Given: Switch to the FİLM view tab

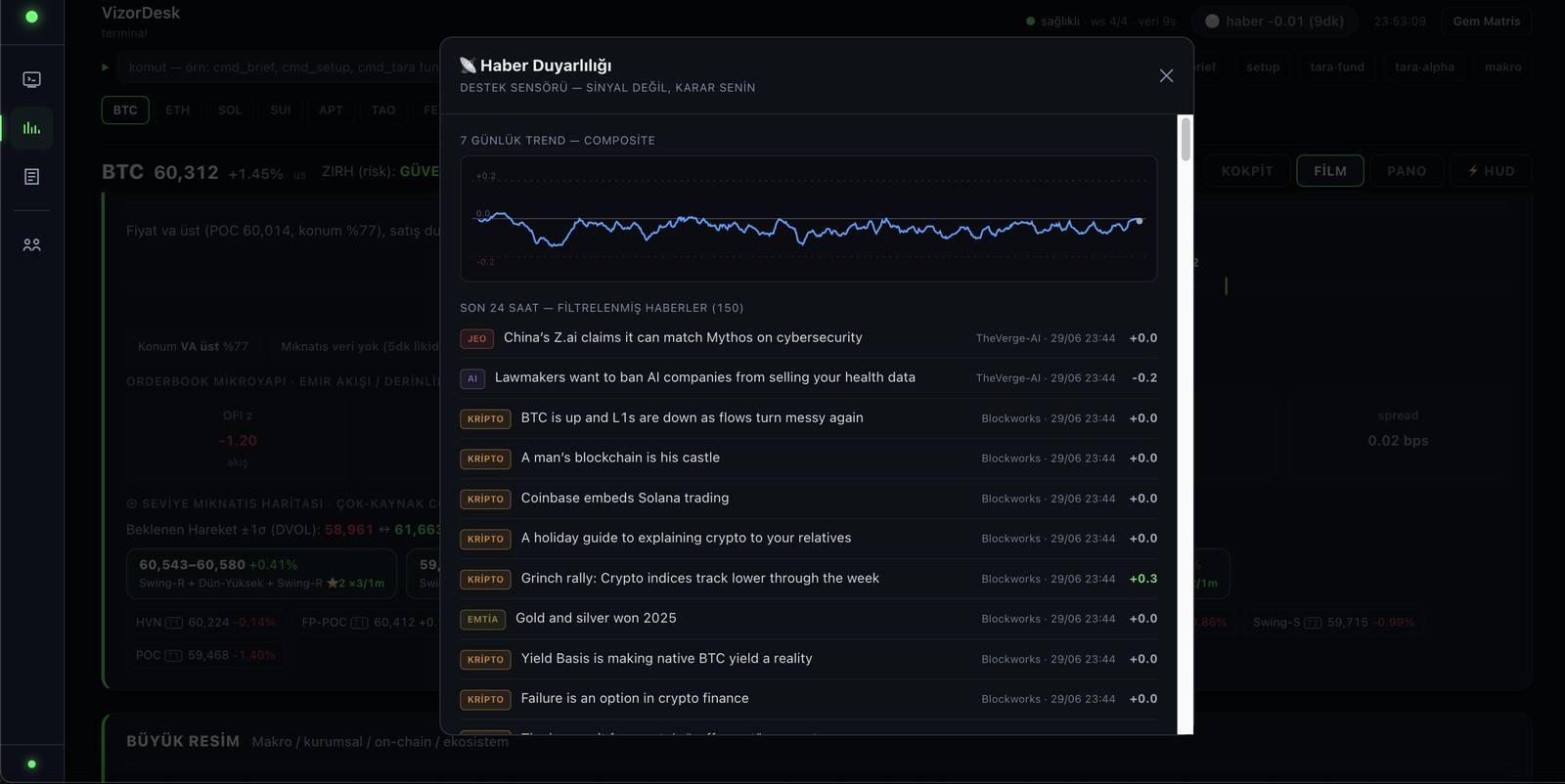Looking at the screenshot, I should (1330, 170).
